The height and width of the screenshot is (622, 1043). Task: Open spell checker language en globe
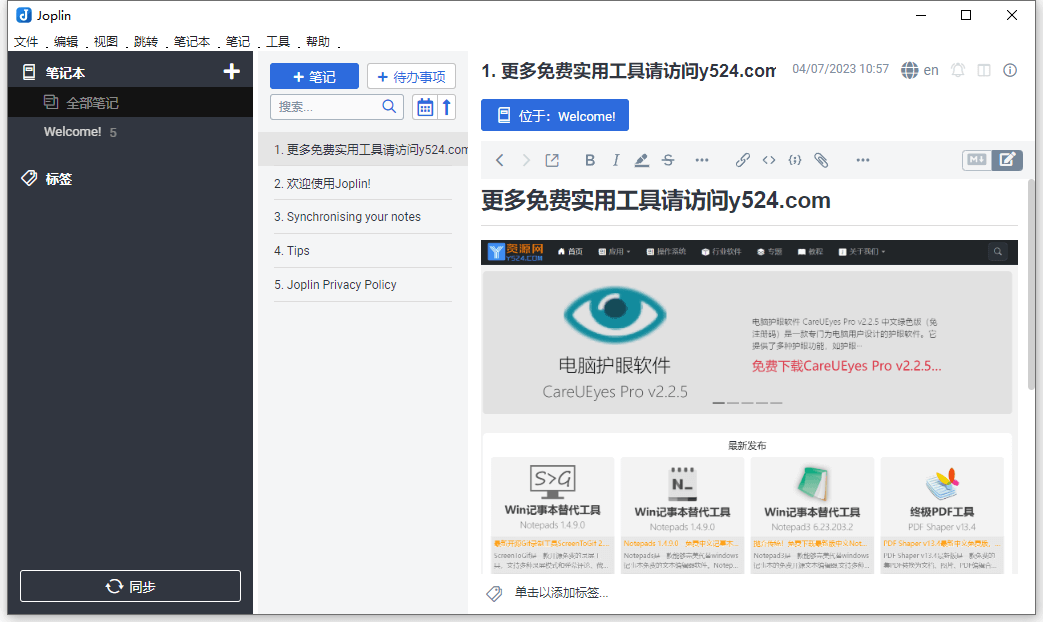click(920, 70)
